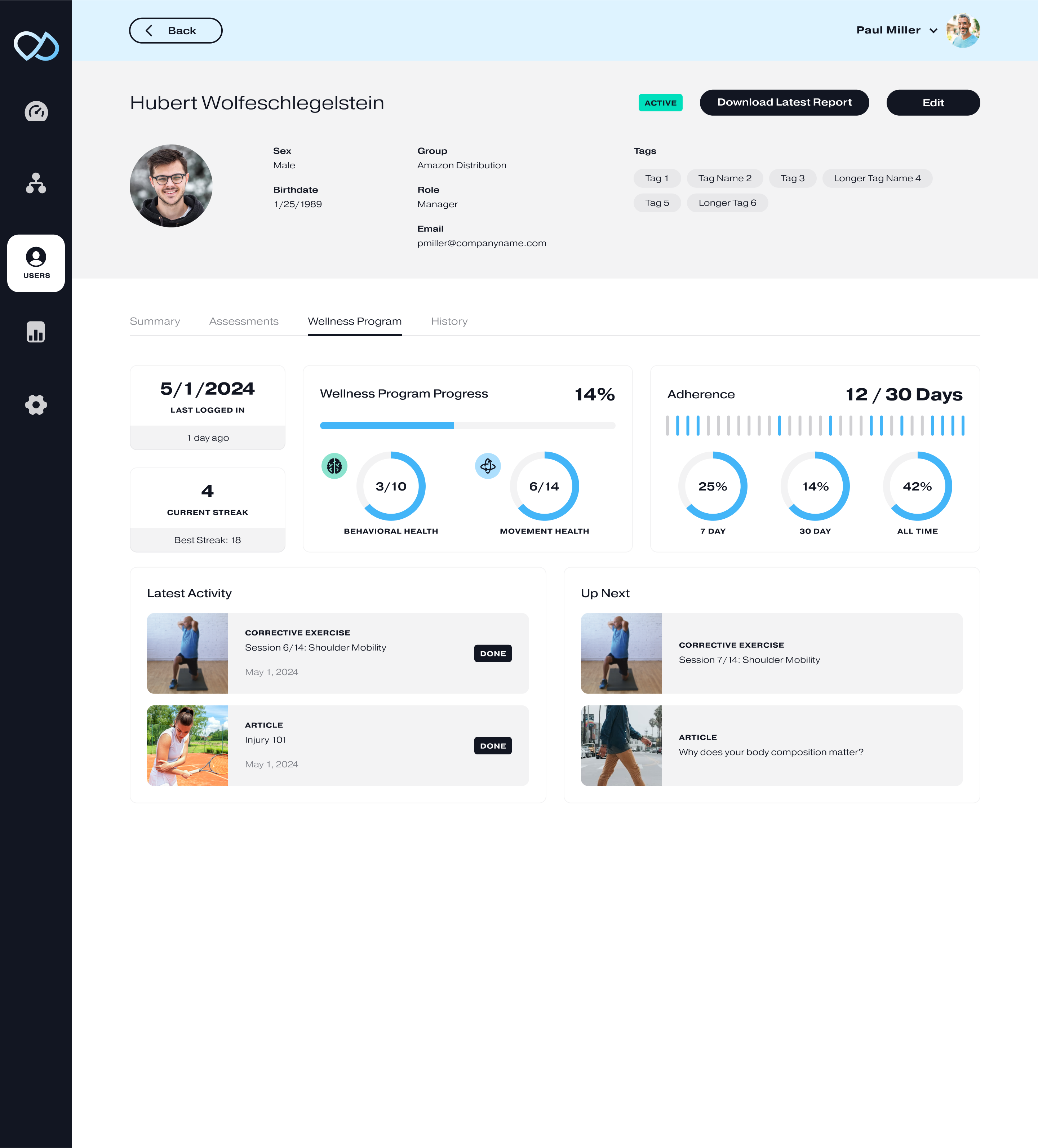Click the Up Next heading
1038x1148 pixels.
(x=605, y=593)
